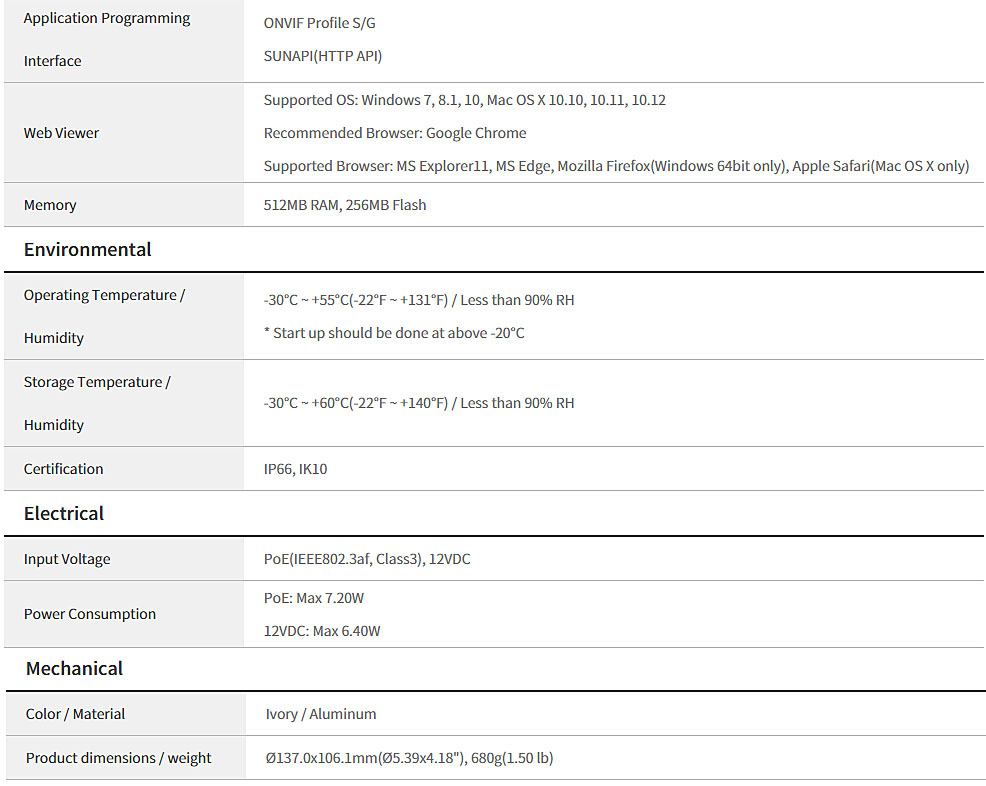Click the PoE: Max 7.20W text
This screenshot has width=986, height=786.
click(x=313, y=598)
